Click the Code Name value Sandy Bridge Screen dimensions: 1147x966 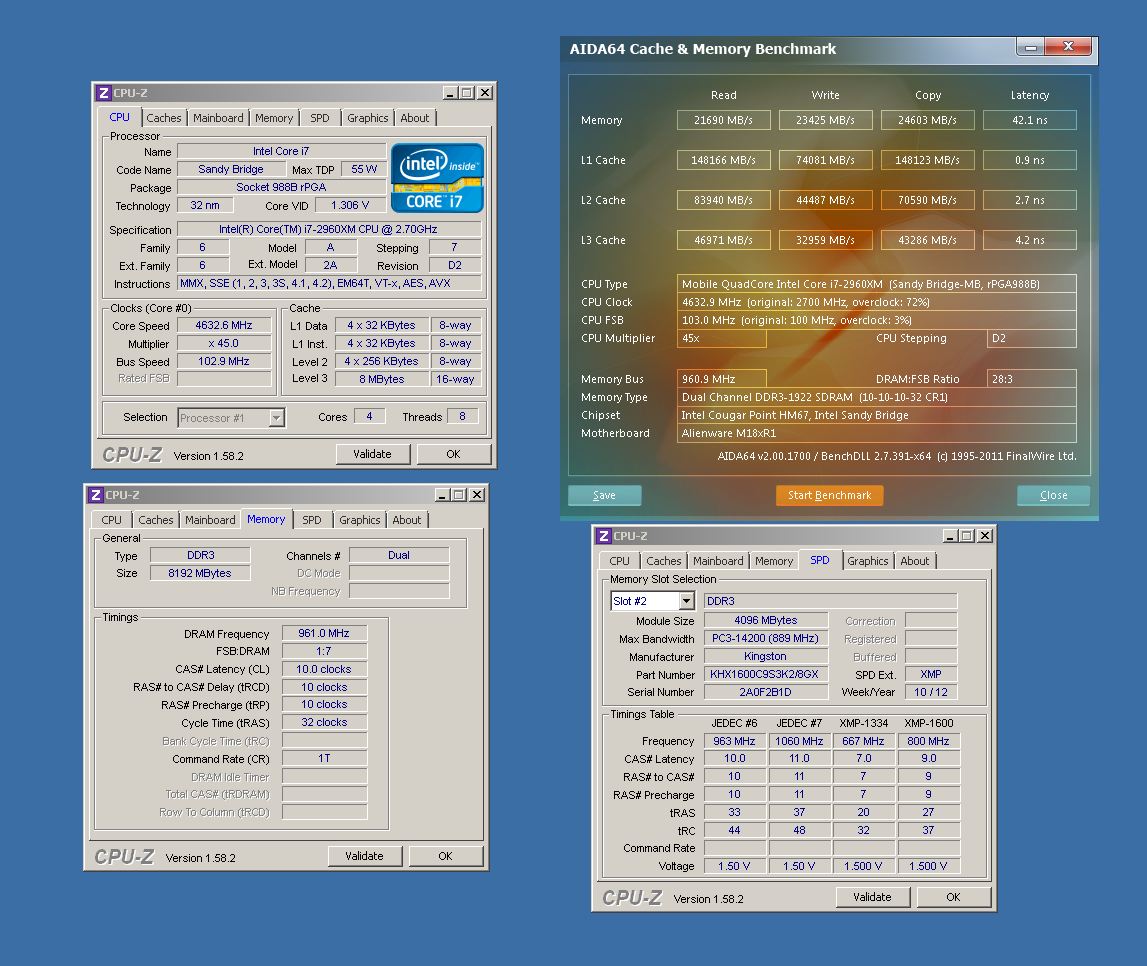(x=230, y=170)
